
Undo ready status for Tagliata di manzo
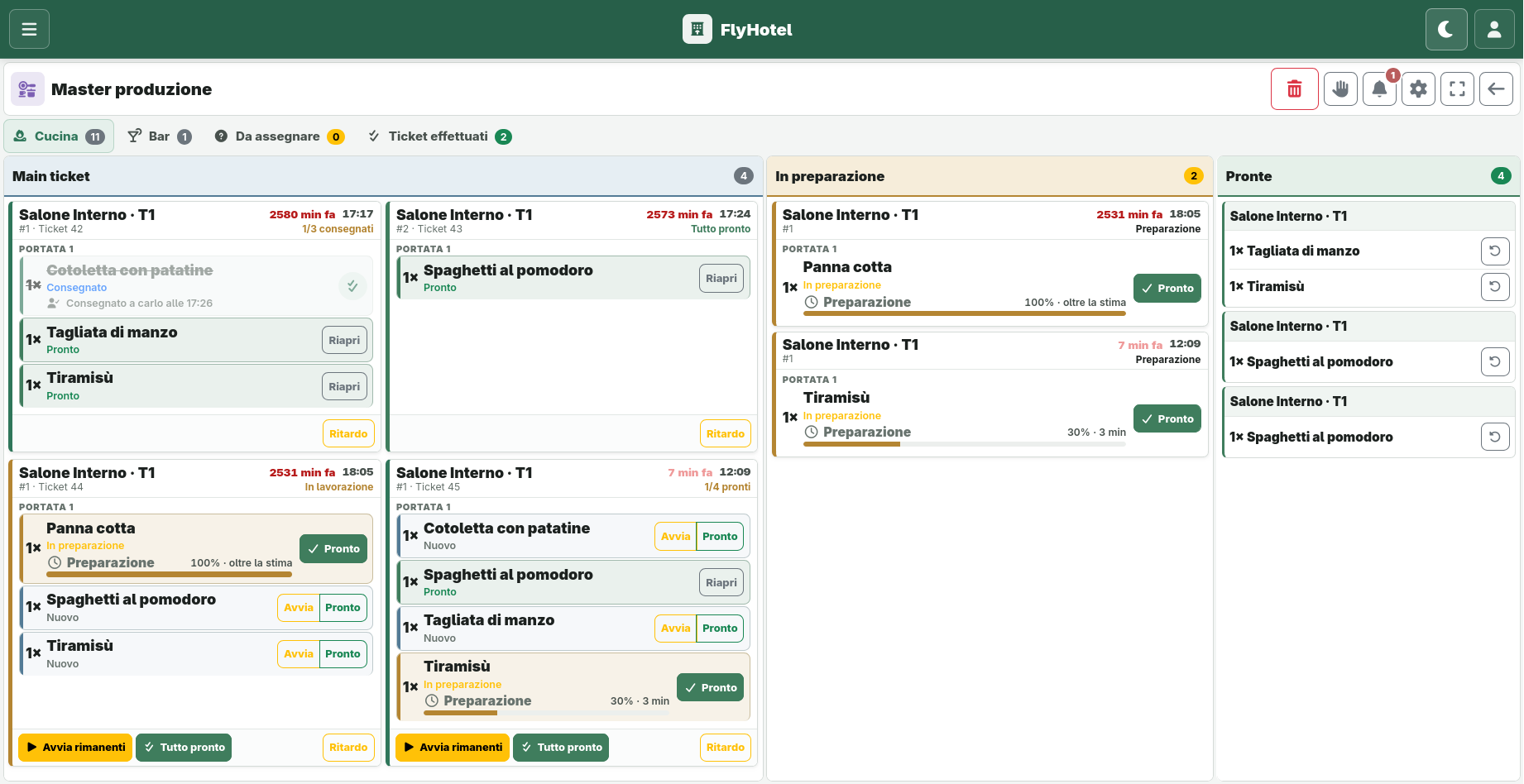tap(1495, 251)
